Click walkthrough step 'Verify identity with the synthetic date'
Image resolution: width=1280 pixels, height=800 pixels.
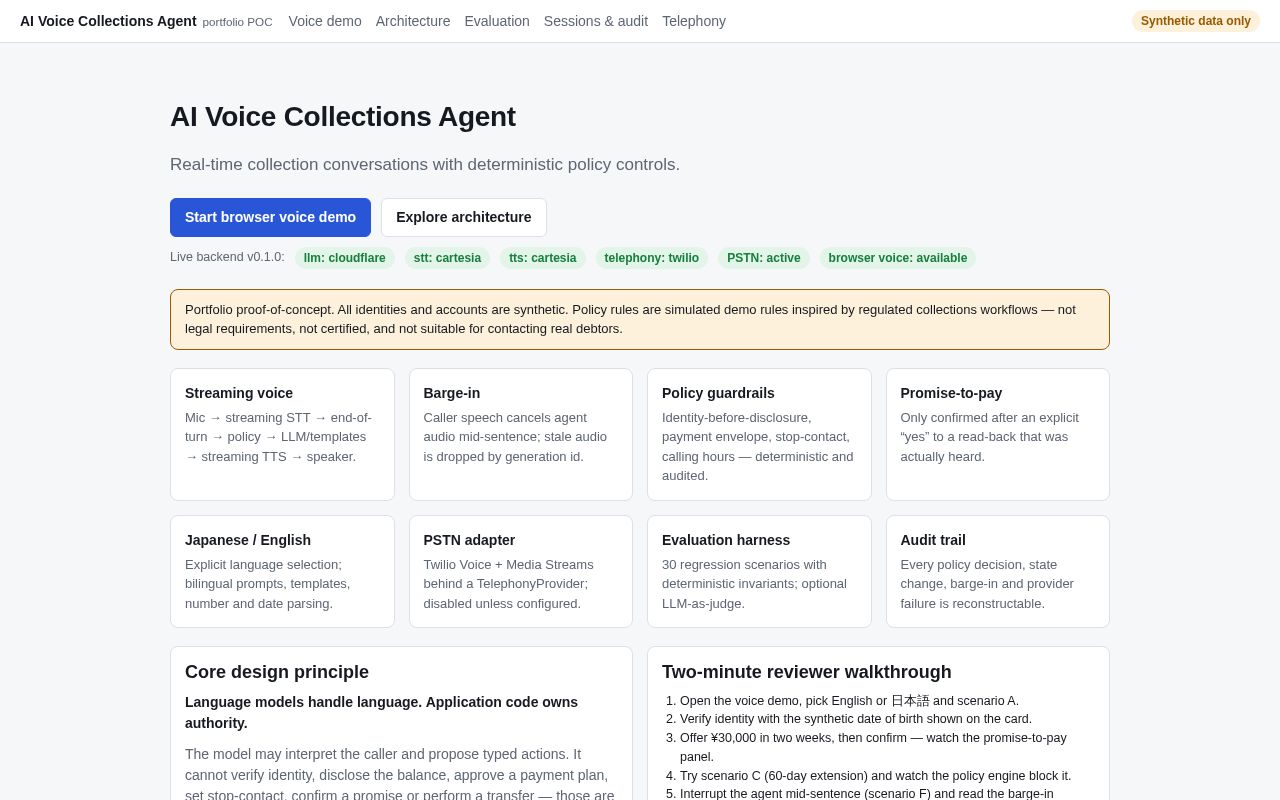[856, 719]
